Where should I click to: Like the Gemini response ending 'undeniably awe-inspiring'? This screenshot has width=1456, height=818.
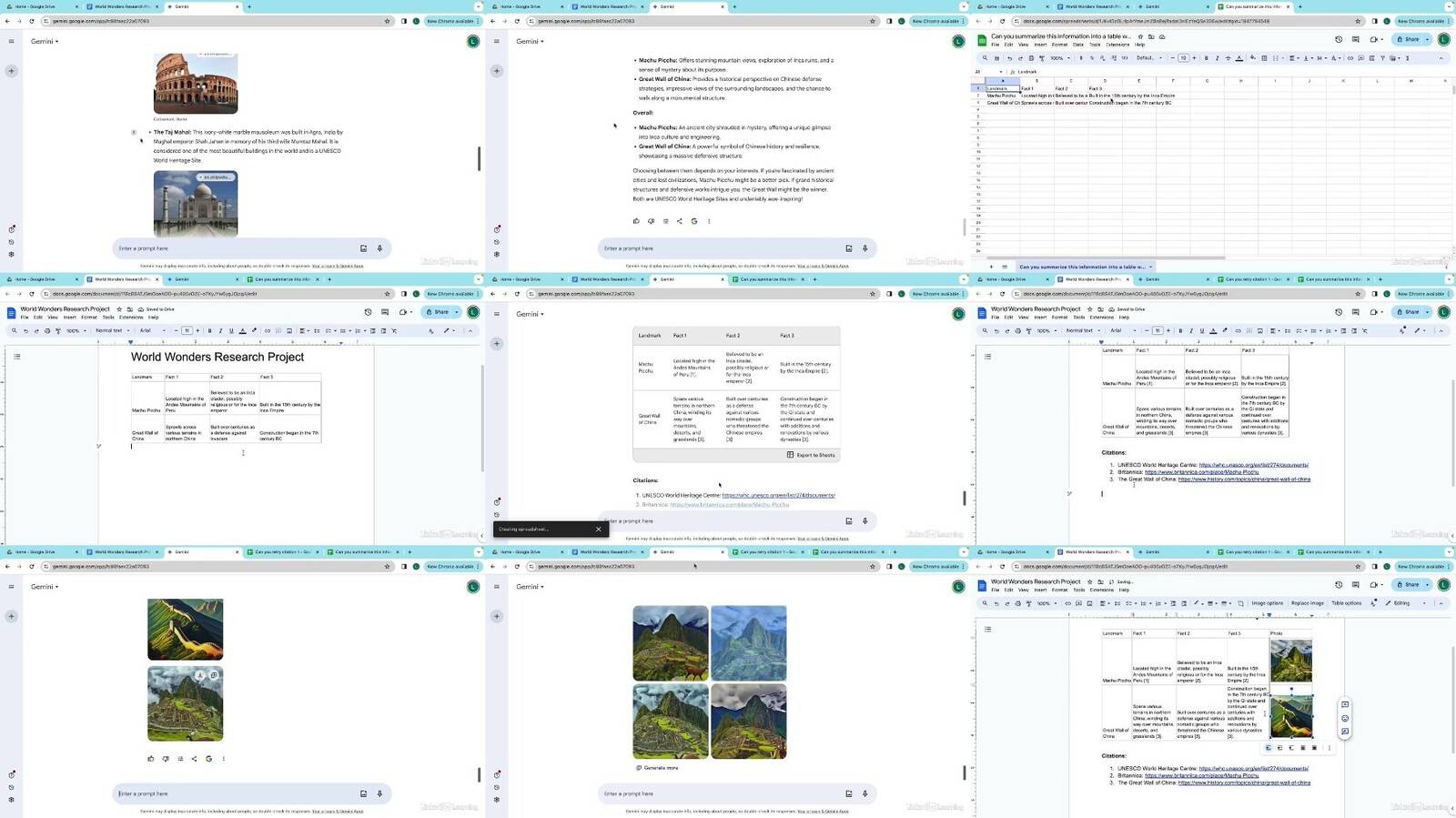pyautogui.click(x=635, y=221)
